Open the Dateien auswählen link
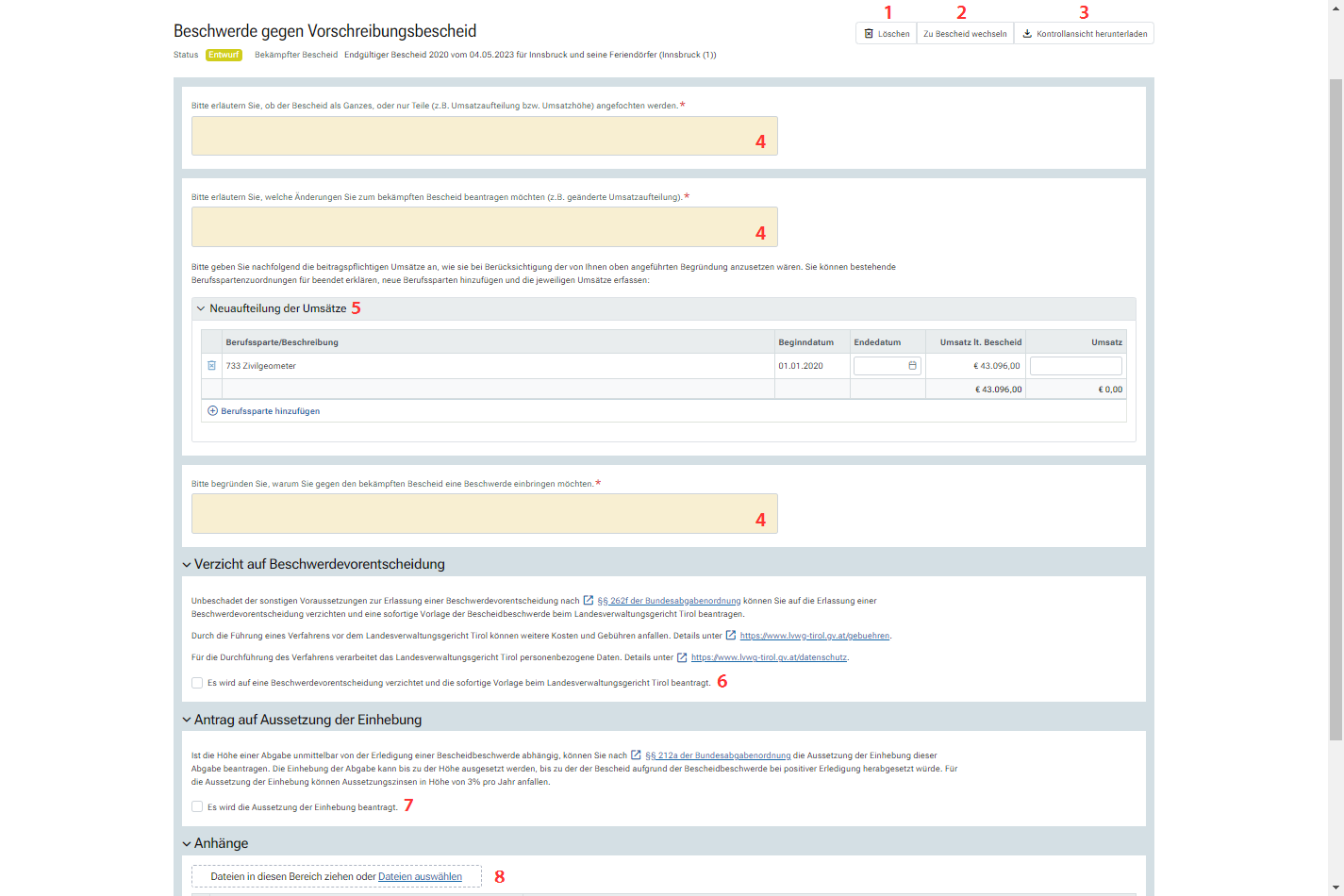Image resolution: width=1344 pixels, height=896 pixels. pyautogui.click(x=420, y=877)
